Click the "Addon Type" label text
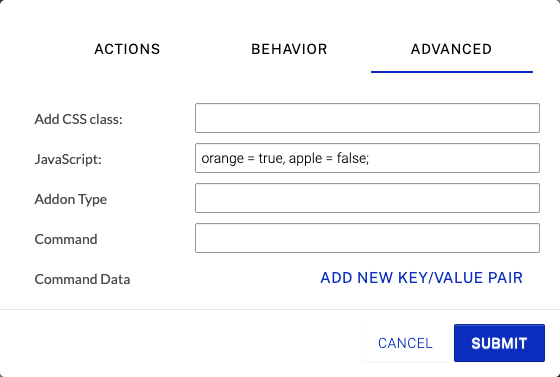The image size is (560, 377). 71,199
